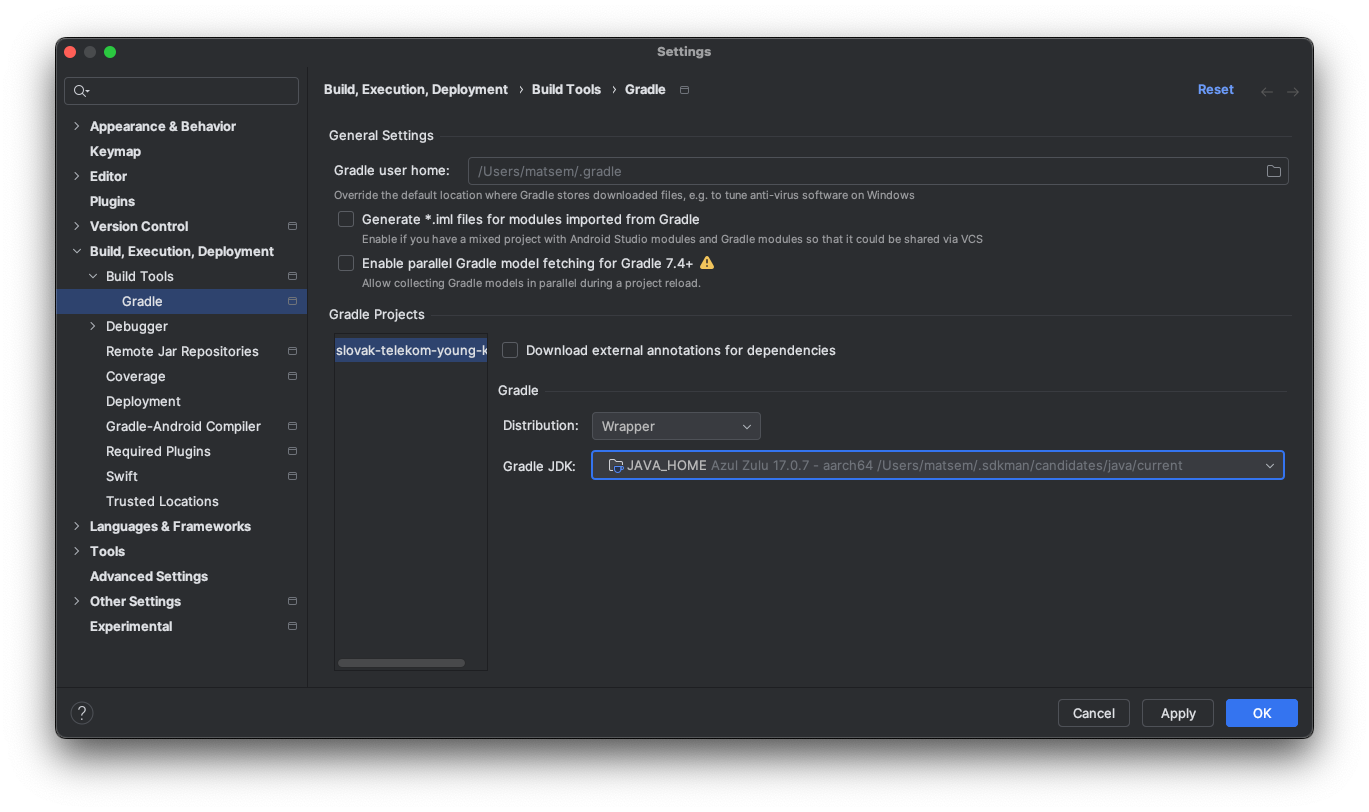Open the Gradle-Android Compiler settings page
Image resolution: width=1369 pixels, height=812 pixels.
tap(183, 426)
